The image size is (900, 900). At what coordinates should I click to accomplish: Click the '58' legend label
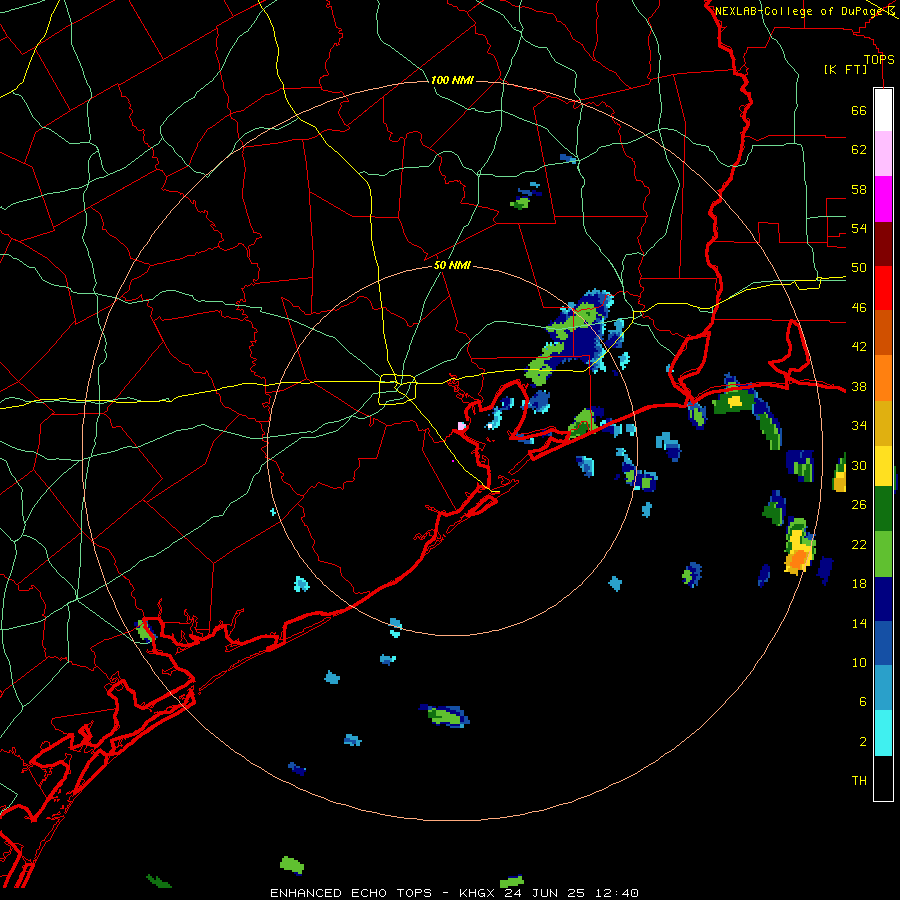859,189
